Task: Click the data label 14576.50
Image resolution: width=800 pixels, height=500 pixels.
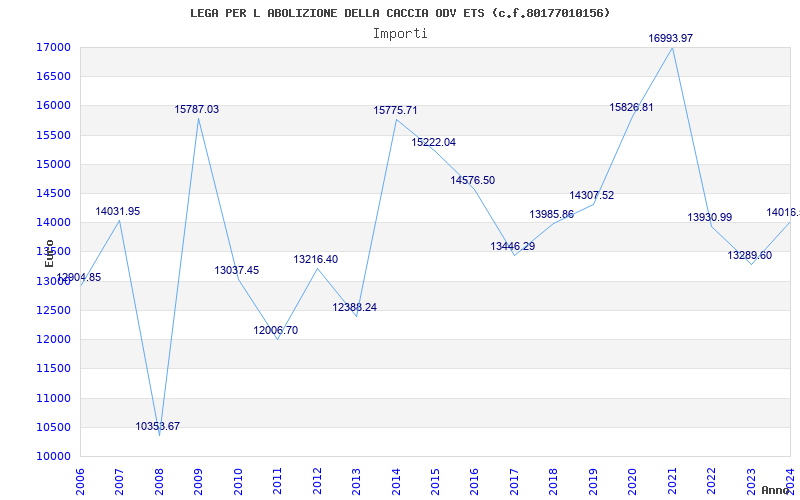Action: 472,181
